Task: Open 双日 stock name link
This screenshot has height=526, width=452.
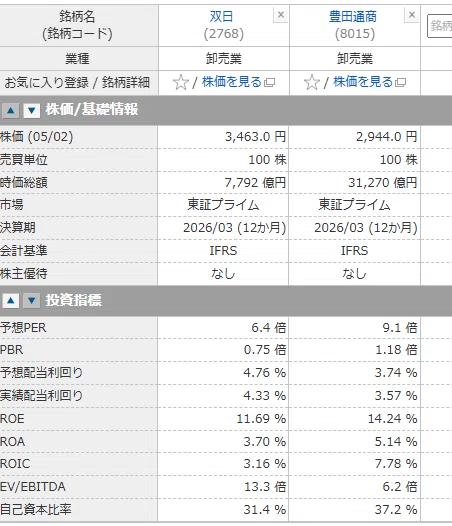Action: [x=221, y=16]
